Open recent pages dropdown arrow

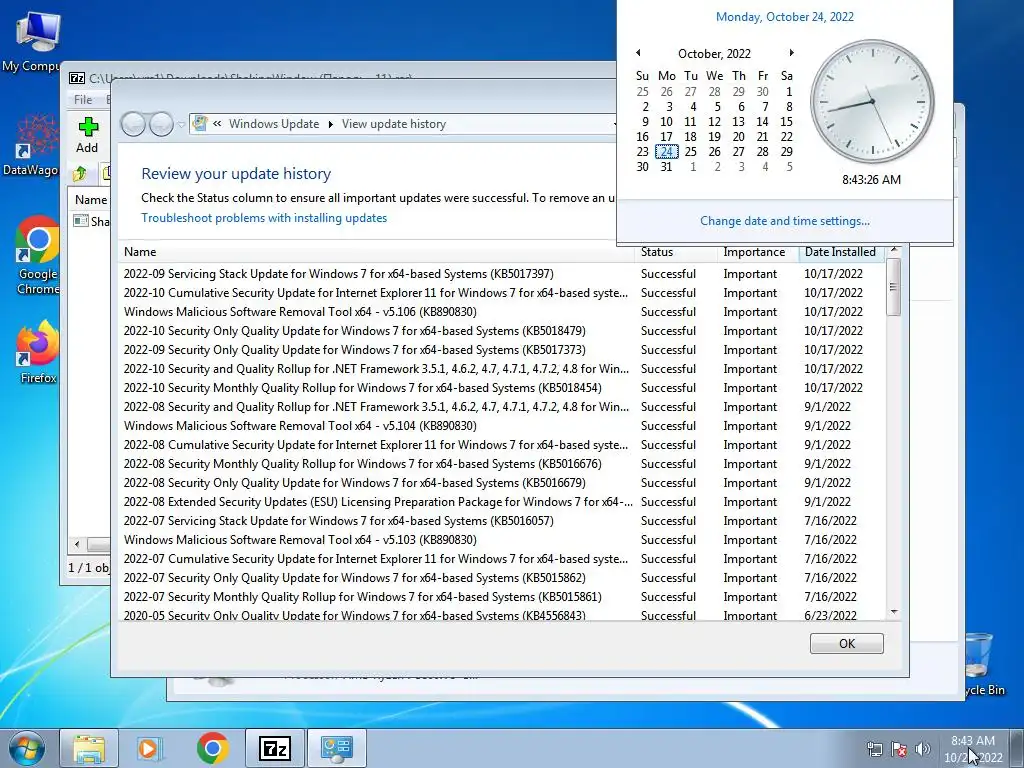click(x=181, y=124)
